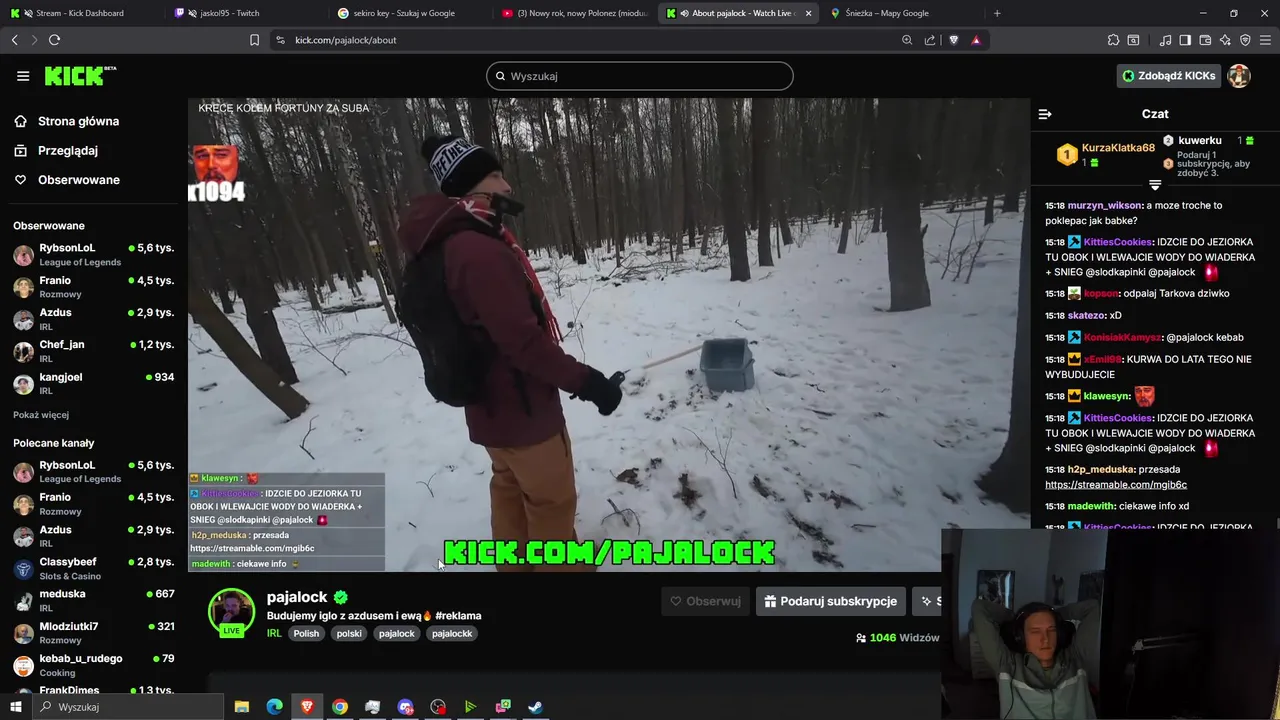Open the Windows Start menu
The width and height of the screenshot is (1280, 720).
pyautogui.click(x=15, y=707)
